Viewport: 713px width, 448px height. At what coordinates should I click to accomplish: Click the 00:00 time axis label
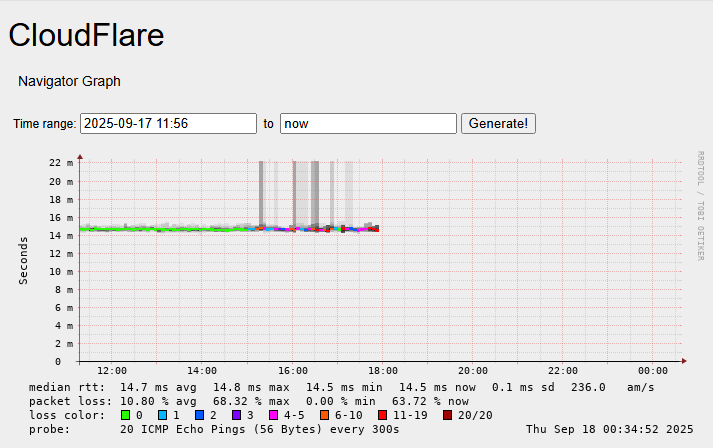[653, 371]
